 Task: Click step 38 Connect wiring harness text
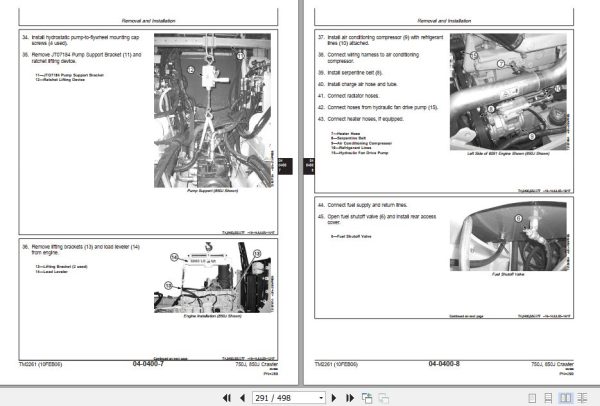(368, 58)
